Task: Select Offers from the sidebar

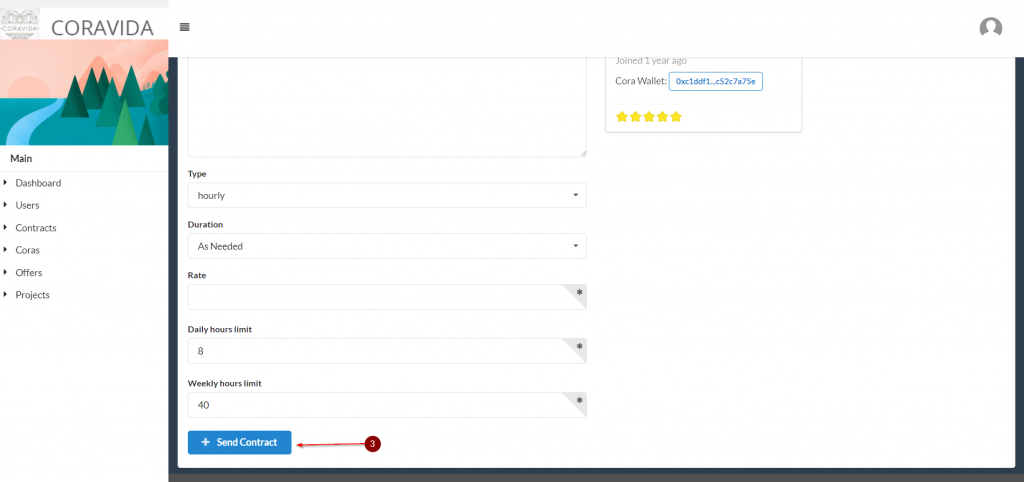Action: pos(29,272)
